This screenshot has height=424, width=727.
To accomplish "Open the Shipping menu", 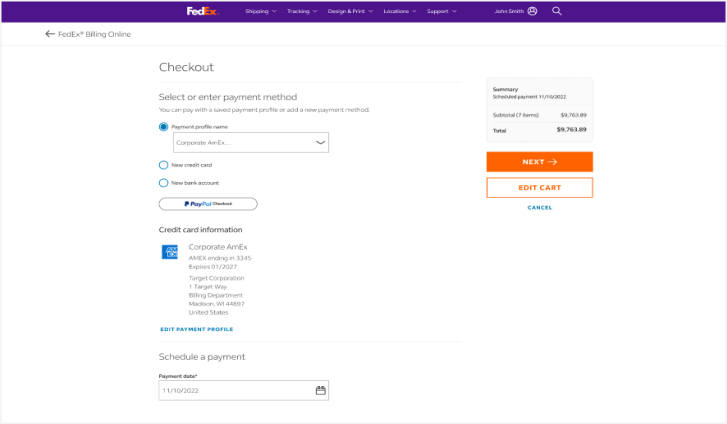I will tap(260, 11).
